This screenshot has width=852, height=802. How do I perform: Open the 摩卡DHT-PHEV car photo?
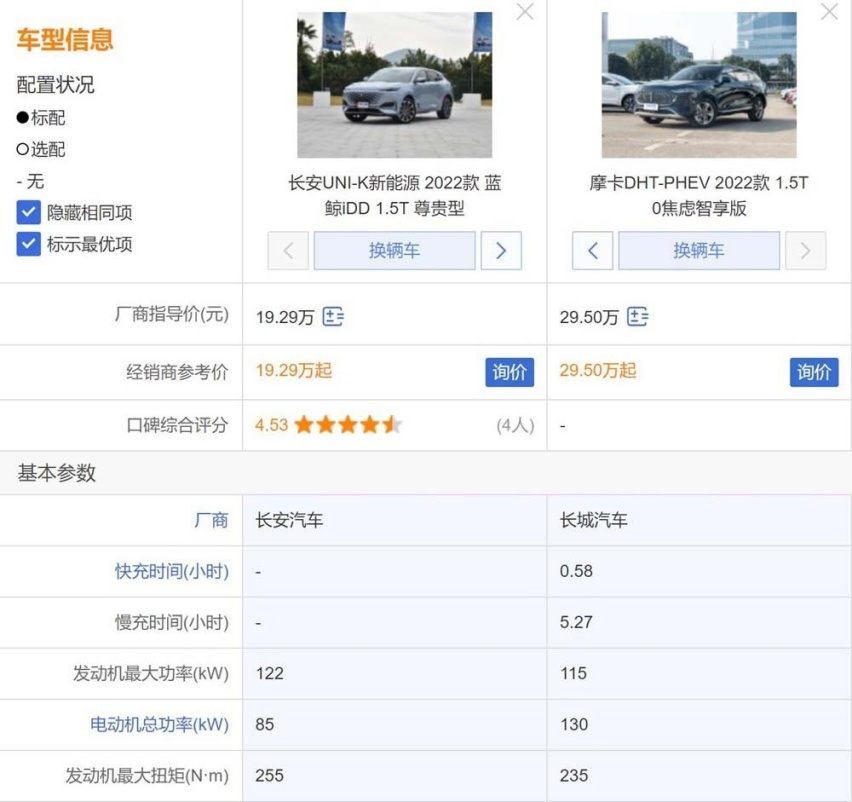[x=699, y=85]
